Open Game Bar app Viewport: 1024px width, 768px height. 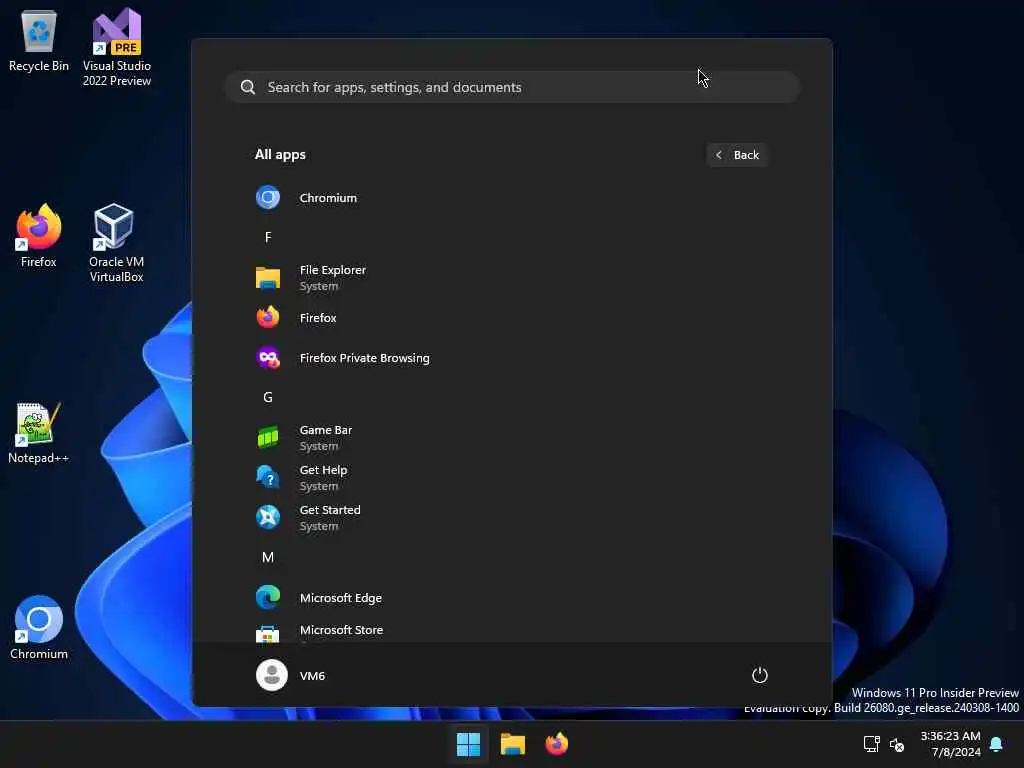(x=512, y=438)
